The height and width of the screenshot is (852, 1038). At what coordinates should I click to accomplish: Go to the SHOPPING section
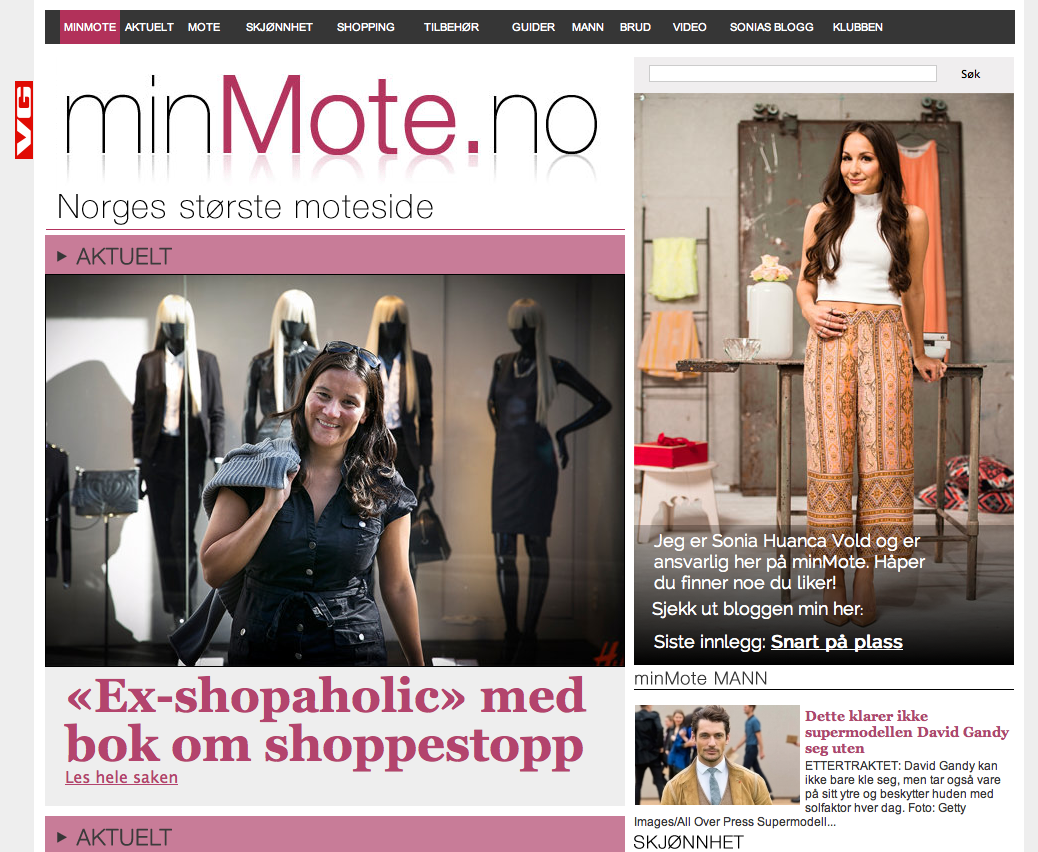[365, 27]
